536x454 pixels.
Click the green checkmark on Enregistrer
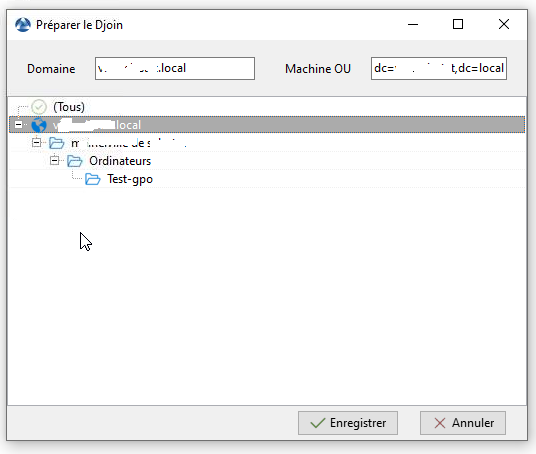coord(318,423)
